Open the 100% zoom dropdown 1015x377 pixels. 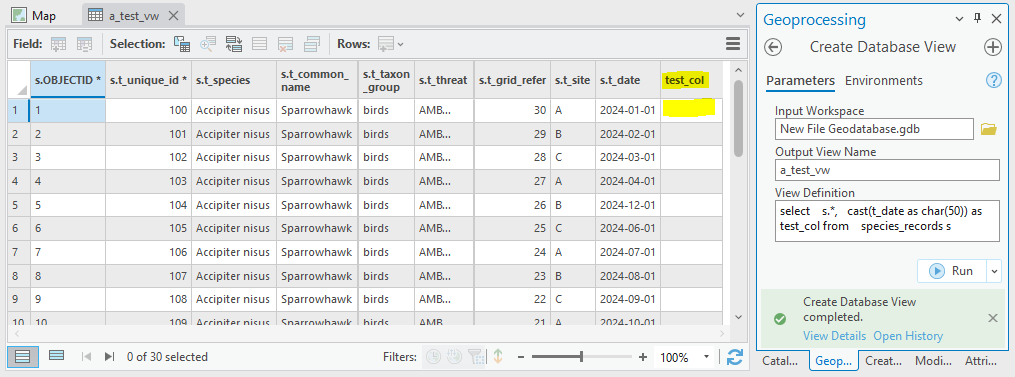point(706,357)
